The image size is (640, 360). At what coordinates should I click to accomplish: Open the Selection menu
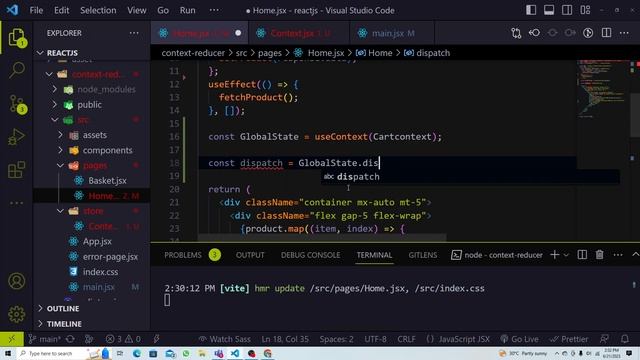[x=98, y=10]
